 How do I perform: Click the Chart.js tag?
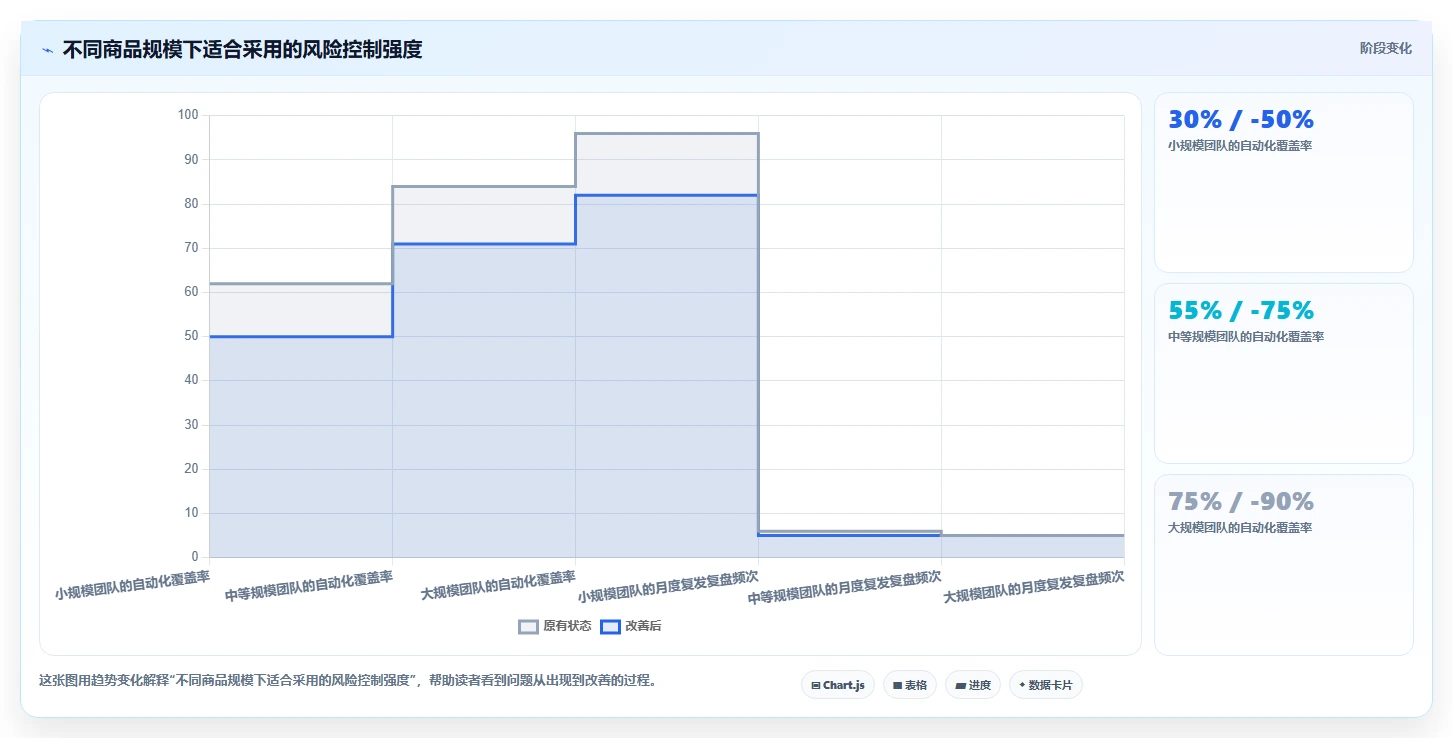tap(838, 685)
